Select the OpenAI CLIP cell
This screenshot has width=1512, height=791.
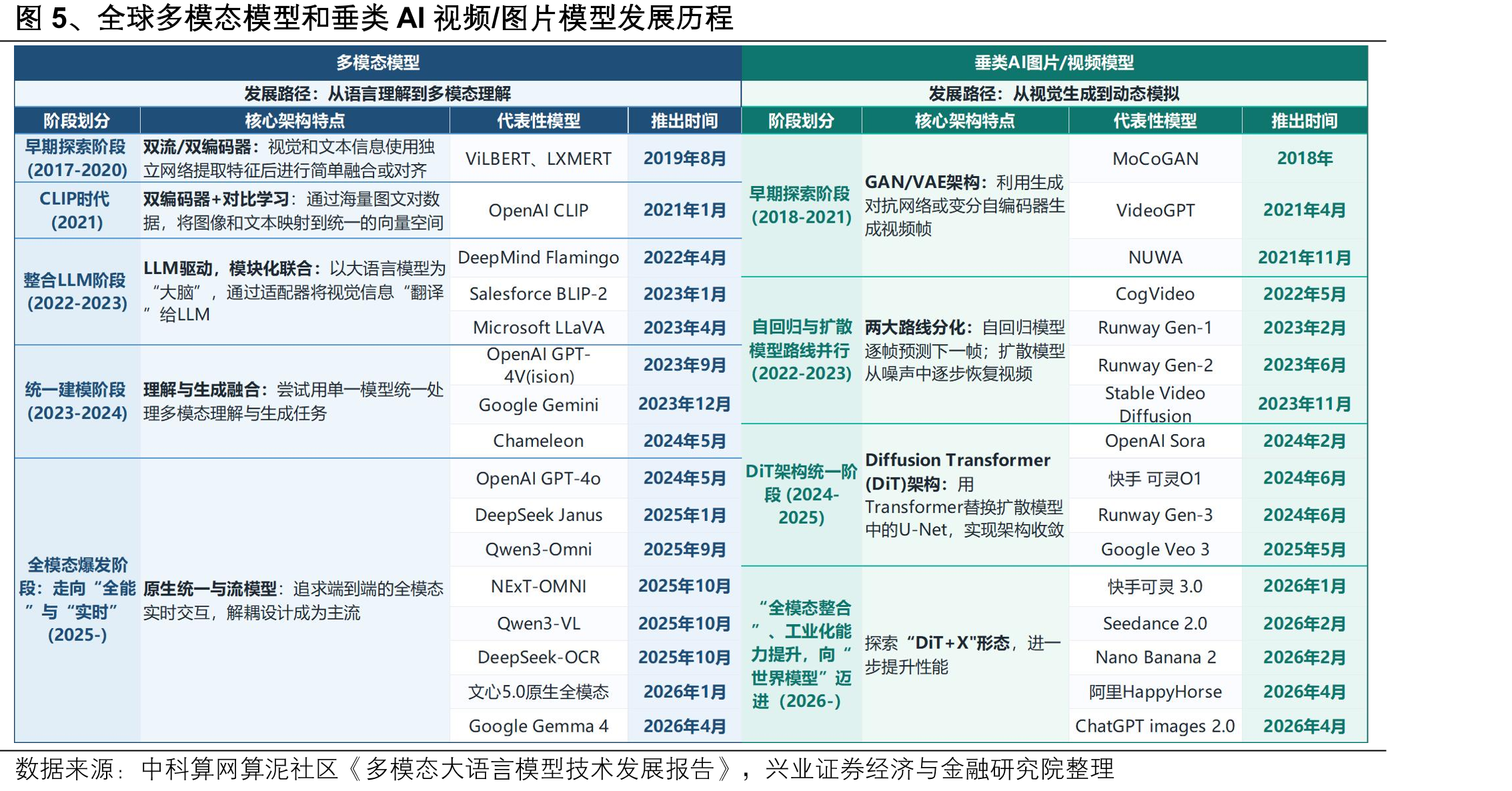pos(538,211)
